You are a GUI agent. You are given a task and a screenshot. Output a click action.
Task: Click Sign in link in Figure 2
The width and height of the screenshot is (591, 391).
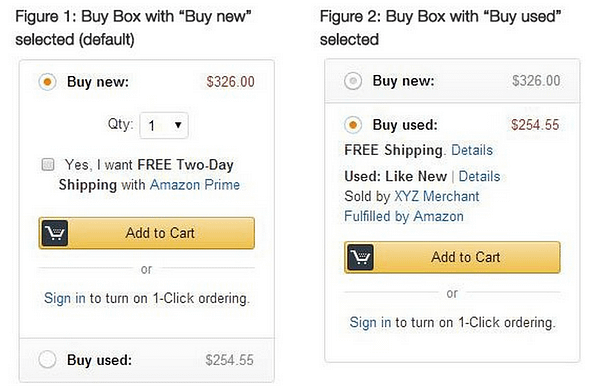(371, 322)
